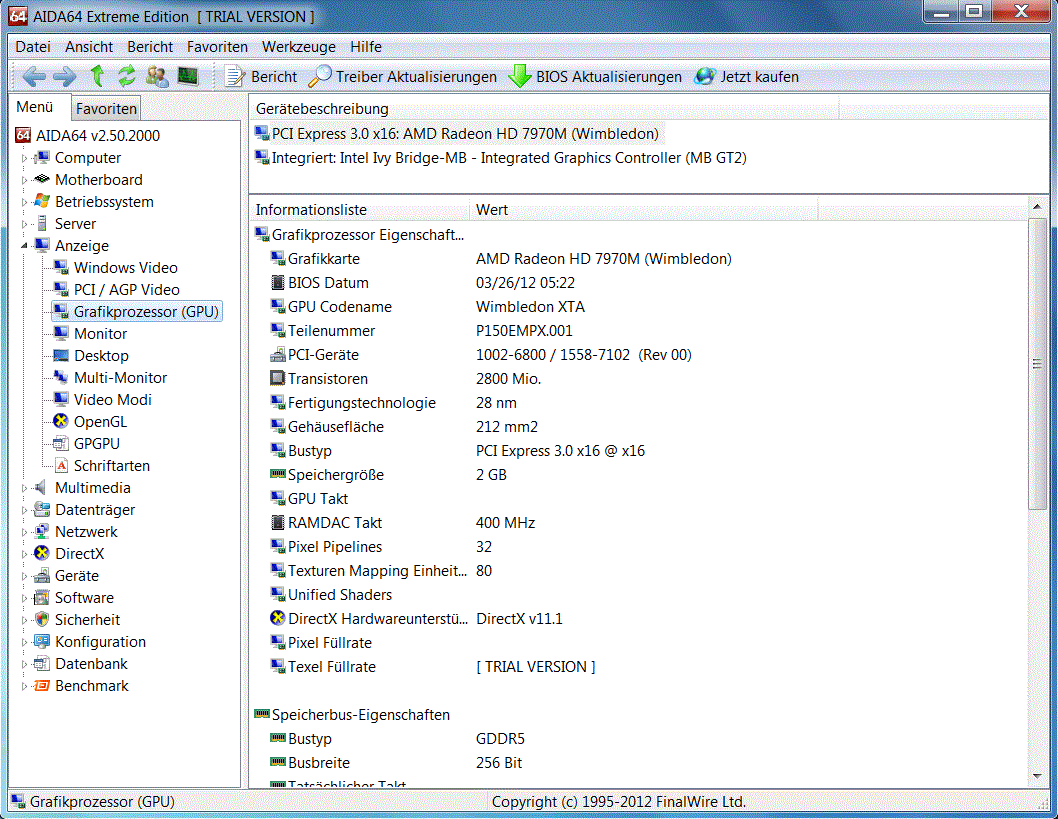1058x819 pixels.
Task: Open the Favoriten menu in the menu bar
Action: pyautogui.click(x=217, y=47)
